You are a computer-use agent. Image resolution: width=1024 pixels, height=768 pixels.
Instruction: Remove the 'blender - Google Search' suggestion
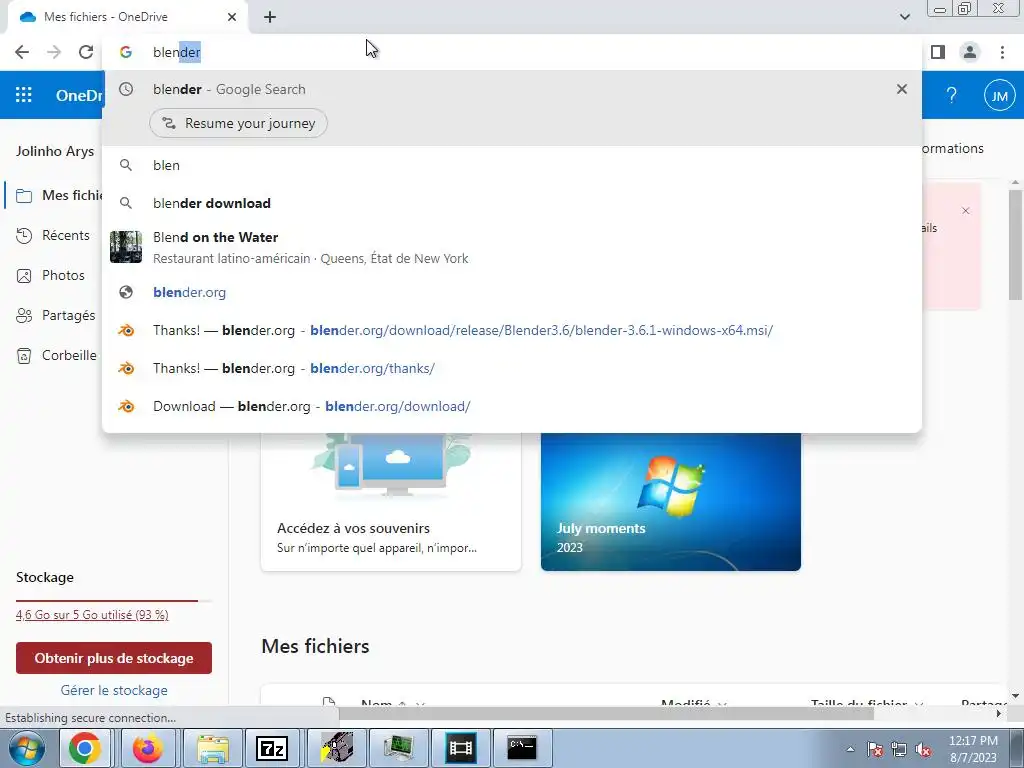[x=901, y=89]
